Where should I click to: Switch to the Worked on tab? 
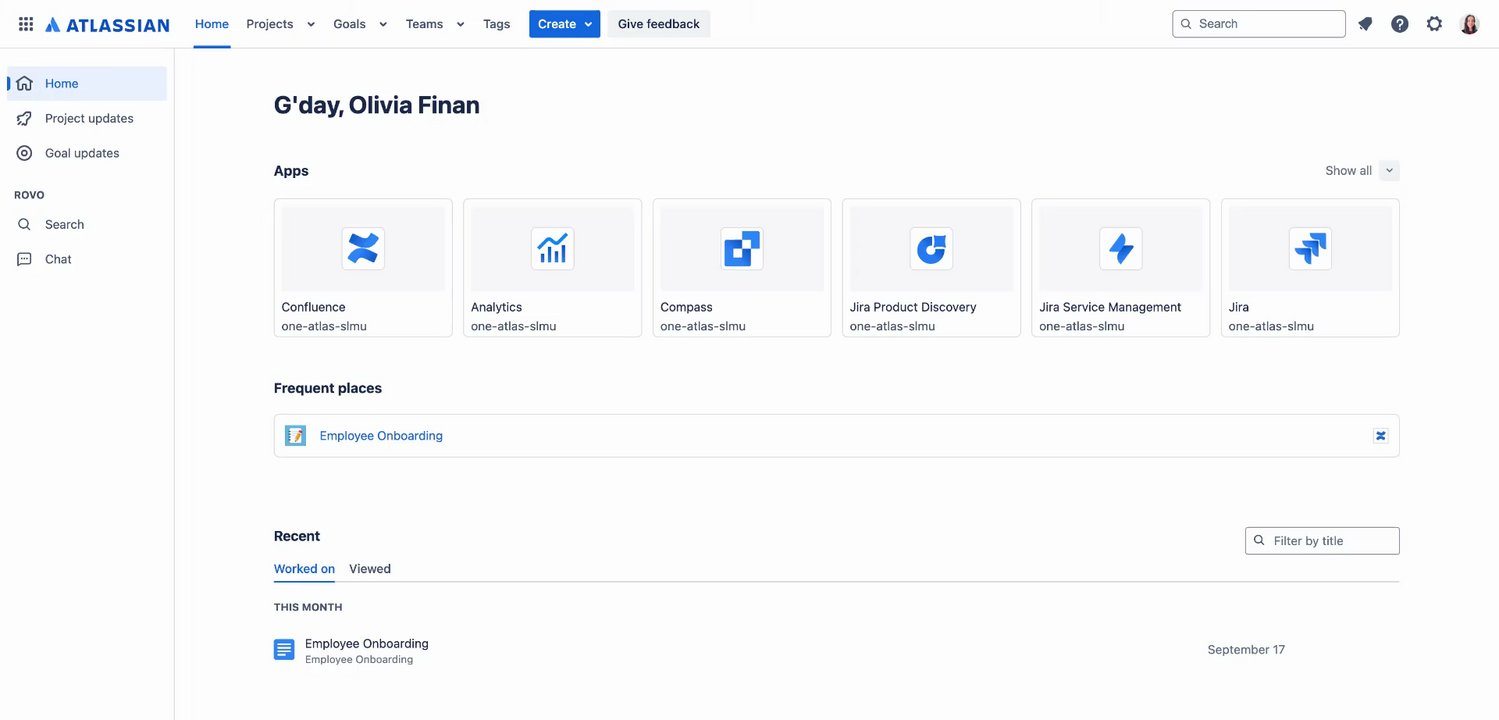click(x=304, y=569)
